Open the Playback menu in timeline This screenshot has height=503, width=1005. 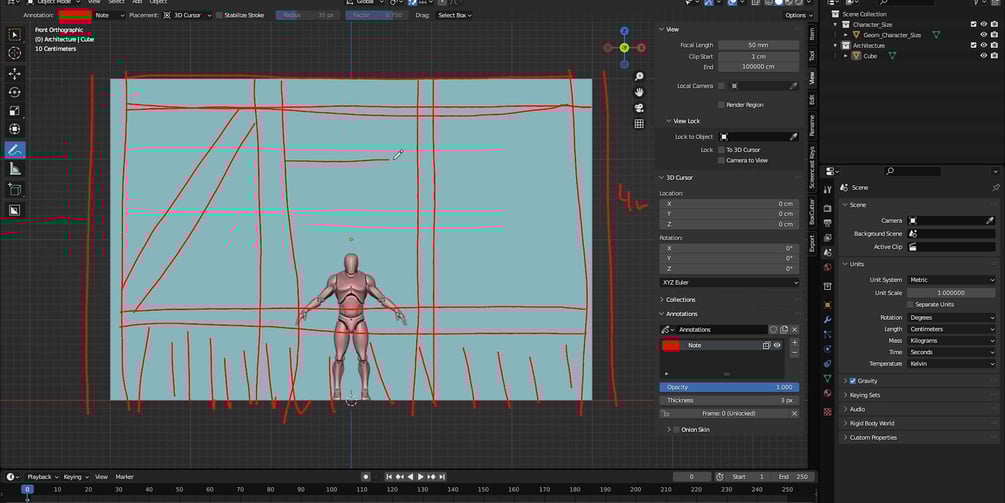[42, 477]
